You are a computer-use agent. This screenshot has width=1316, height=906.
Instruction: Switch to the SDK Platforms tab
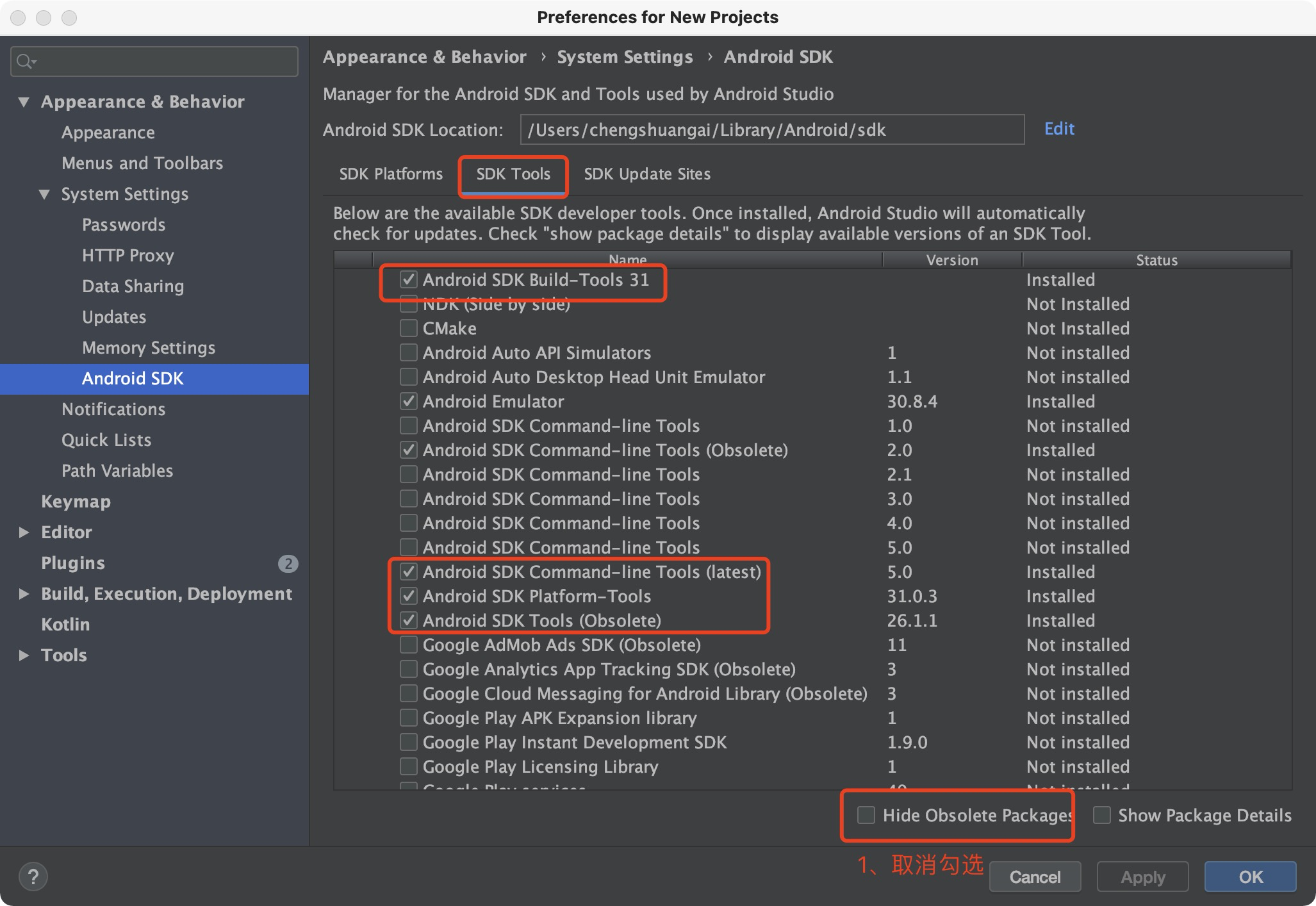(391, 174)
